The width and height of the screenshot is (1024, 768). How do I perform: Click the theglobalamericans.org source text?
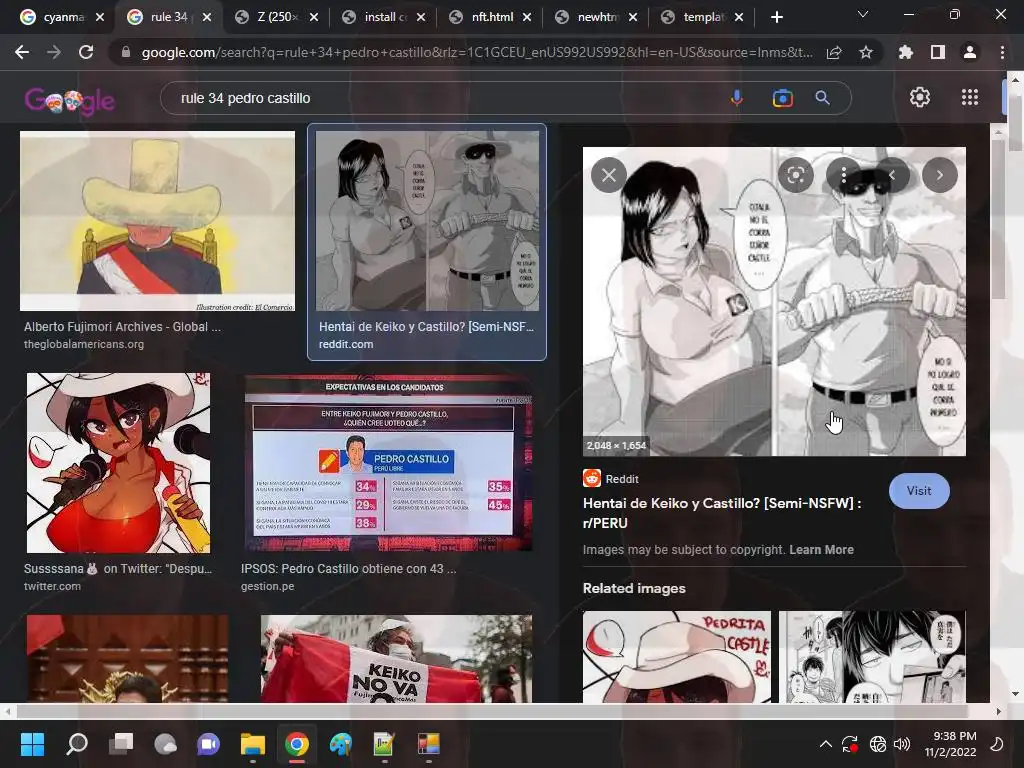[x=84, y=344]
